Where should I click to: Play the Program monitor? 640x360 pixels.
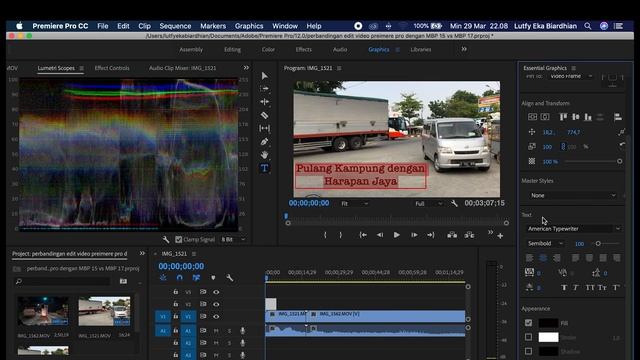(396, 235)
